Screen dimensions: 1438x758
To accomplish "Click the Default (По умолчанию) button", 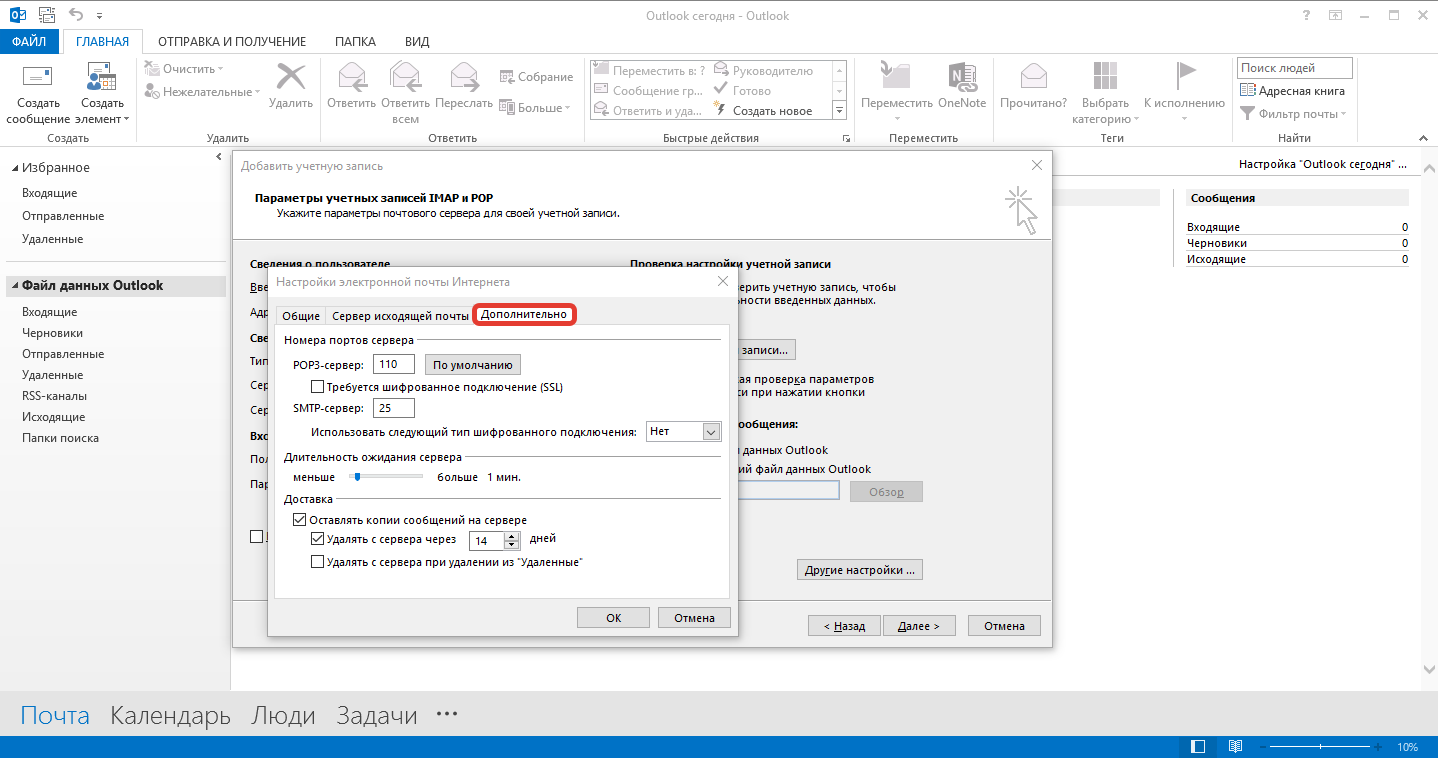I will 473,365.
